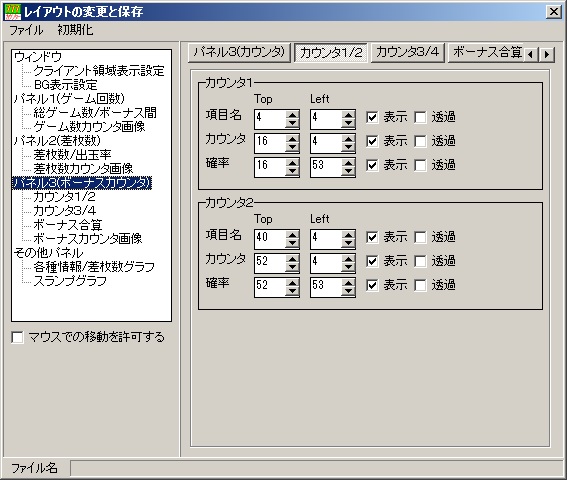Click the application icon in the title bar
This screenshot has width=567, height=480.
pyautogui.click(x=13, y=12)
